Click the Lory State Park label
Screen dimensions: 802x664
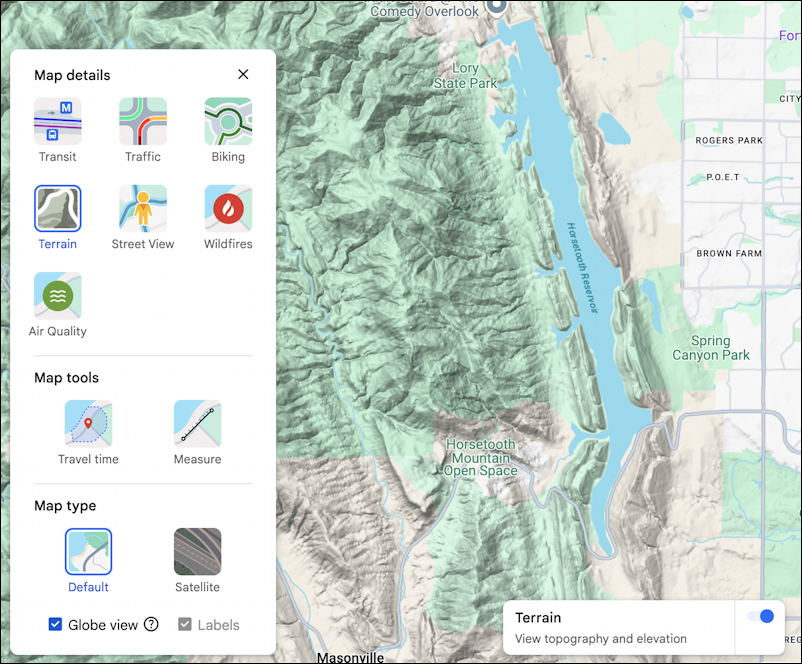coord(465,75)
